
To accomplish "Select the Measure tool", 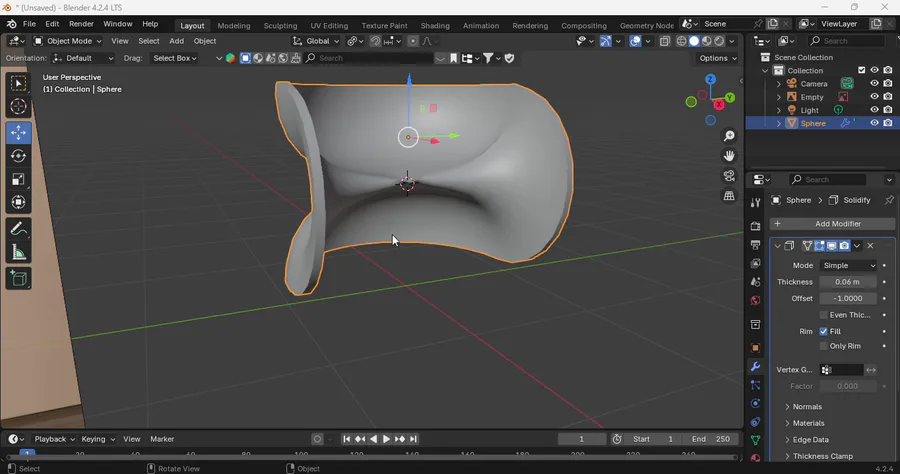I will click(x=18, y=253).
